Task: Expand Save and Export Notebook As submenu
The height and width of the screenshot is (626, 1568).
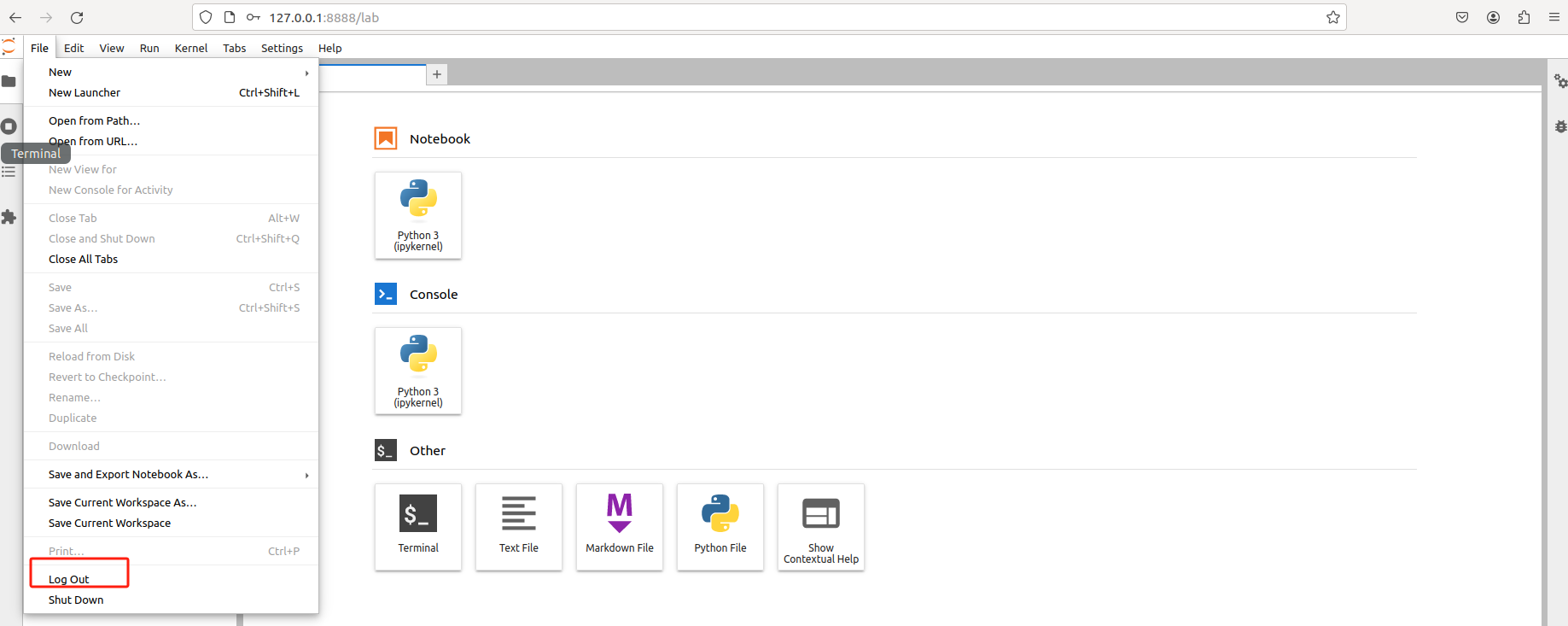Action: point(171,475)
